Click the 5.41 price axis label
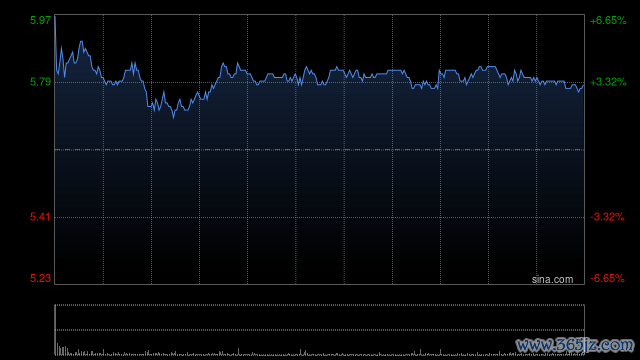640x360 pixels. 40,217
